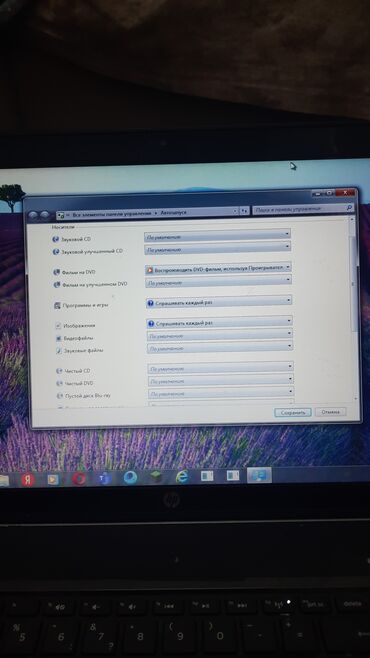This screenshot has height=658, width=370.
Task: Launch Opera from the taskbar
Action: click(78, 478)
